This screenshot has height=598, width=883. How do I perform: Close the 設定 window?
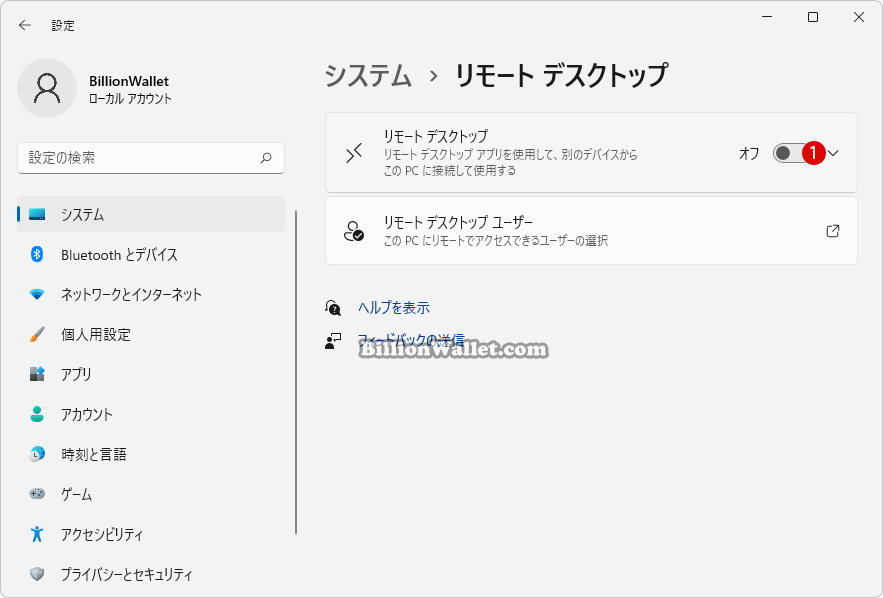pos(859,17)
